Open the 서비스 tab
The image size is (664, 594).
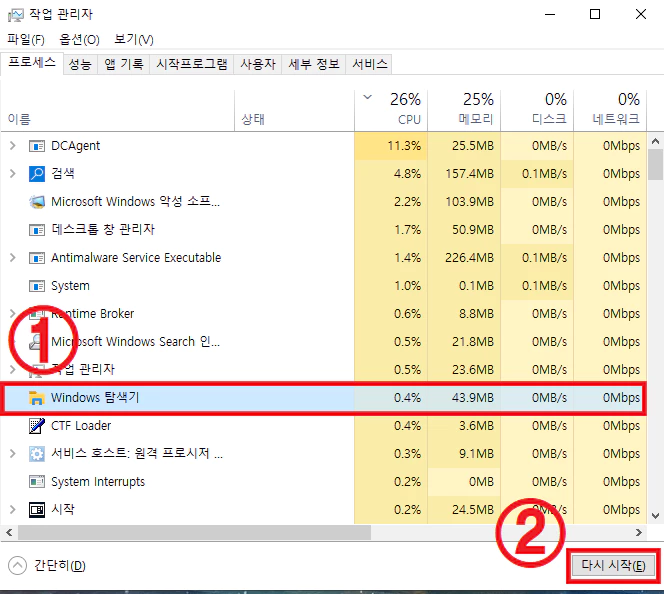tap(369, 64)
